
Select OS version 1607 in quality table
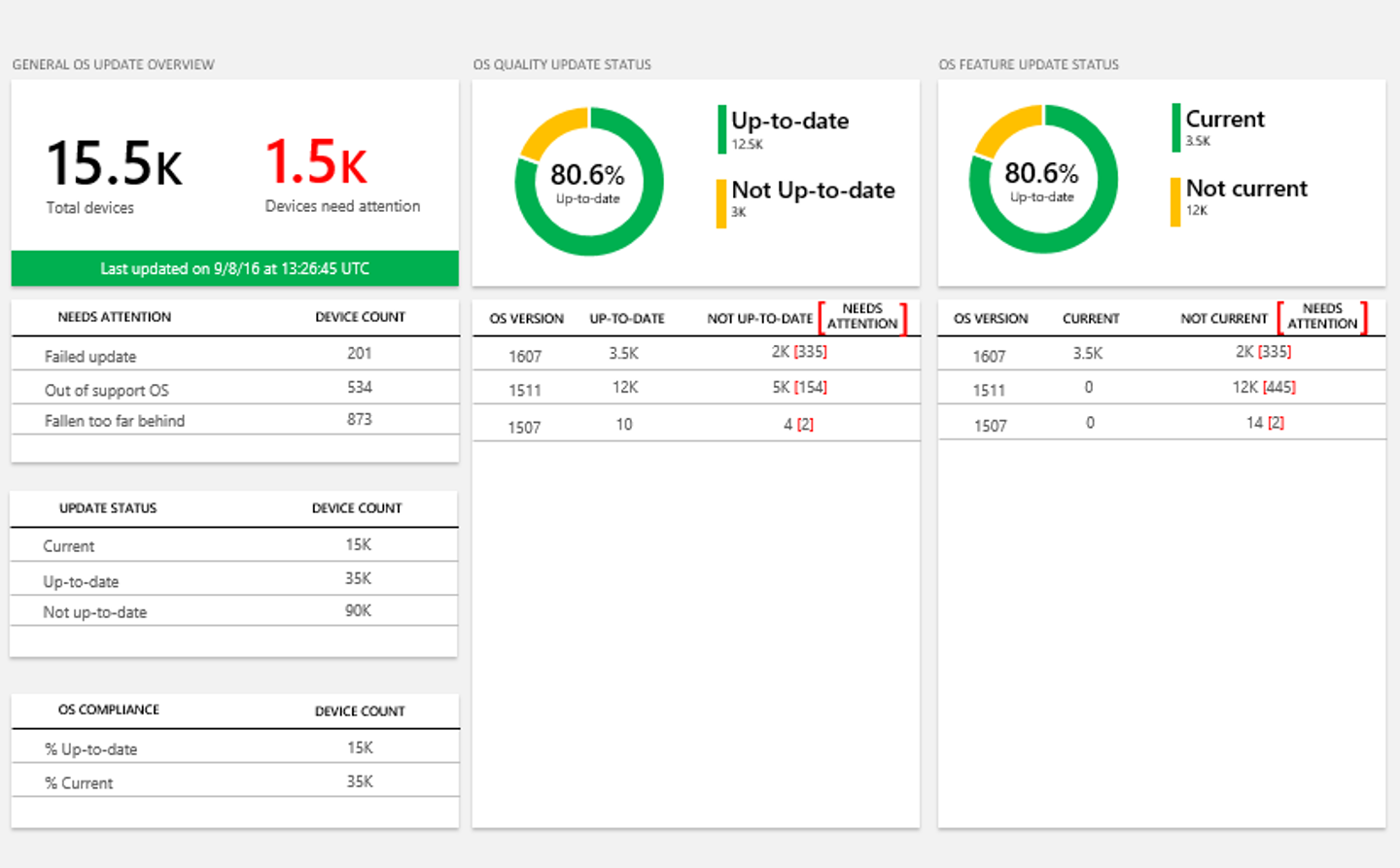point(525,356)
